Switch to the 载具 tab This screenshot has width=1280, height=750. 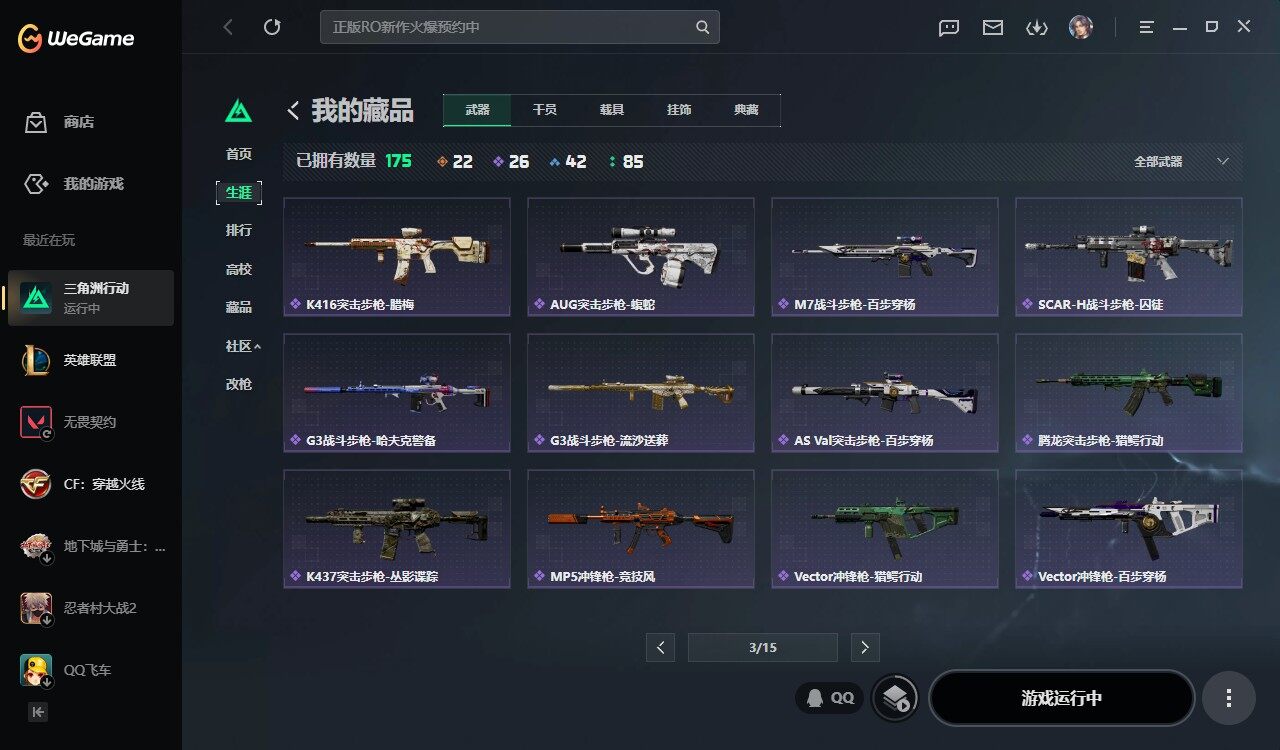tap(612, 110)
